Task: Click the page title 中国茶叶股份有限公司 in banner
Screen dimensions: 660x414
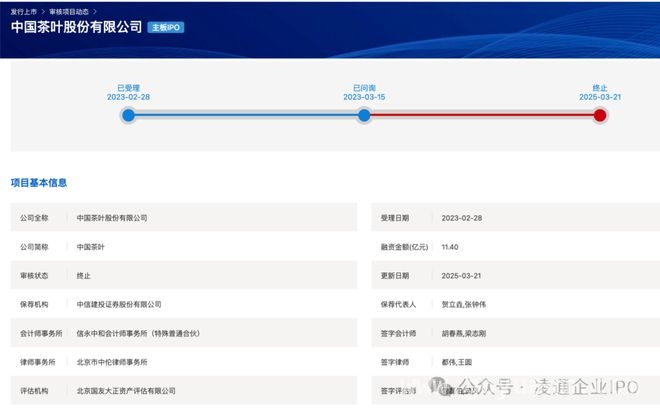Action: 77,27
